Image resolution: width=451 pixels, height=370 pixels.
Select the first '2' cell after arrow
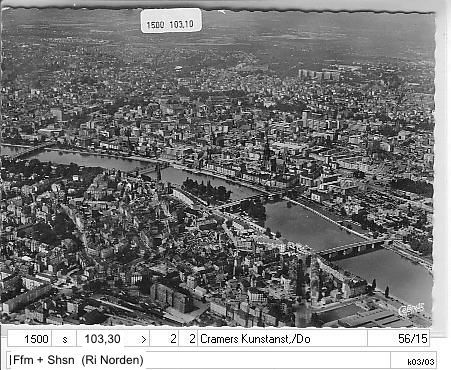click(164, 339)
